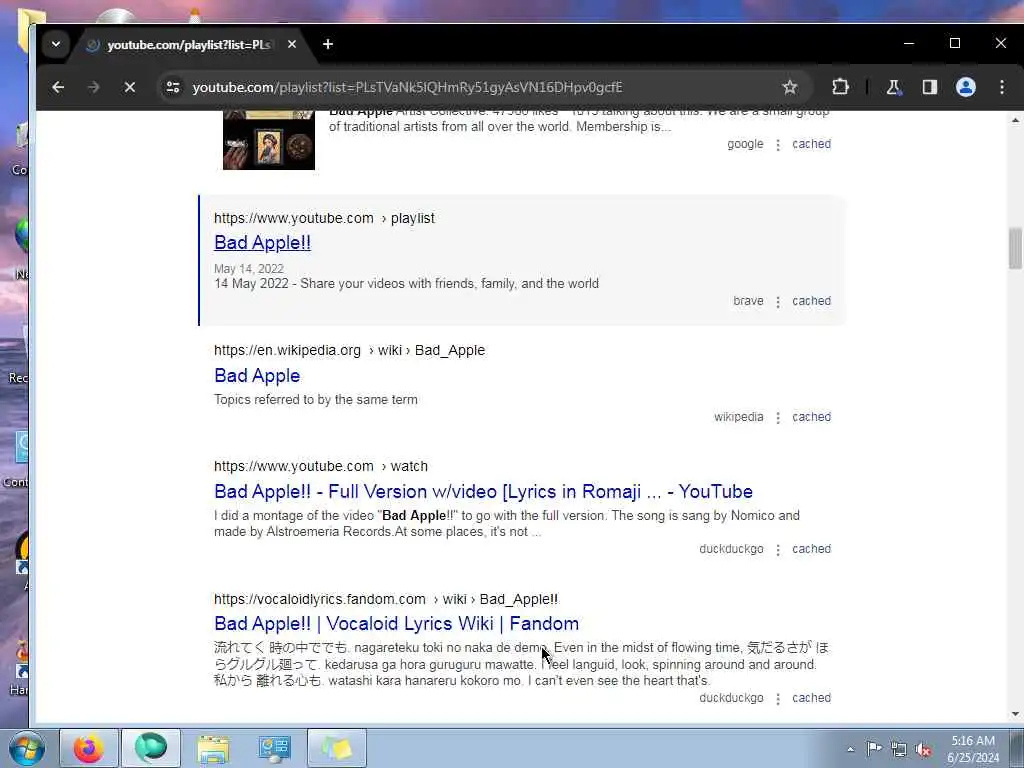Open the Extensions puzzle icon

[840, 87]
